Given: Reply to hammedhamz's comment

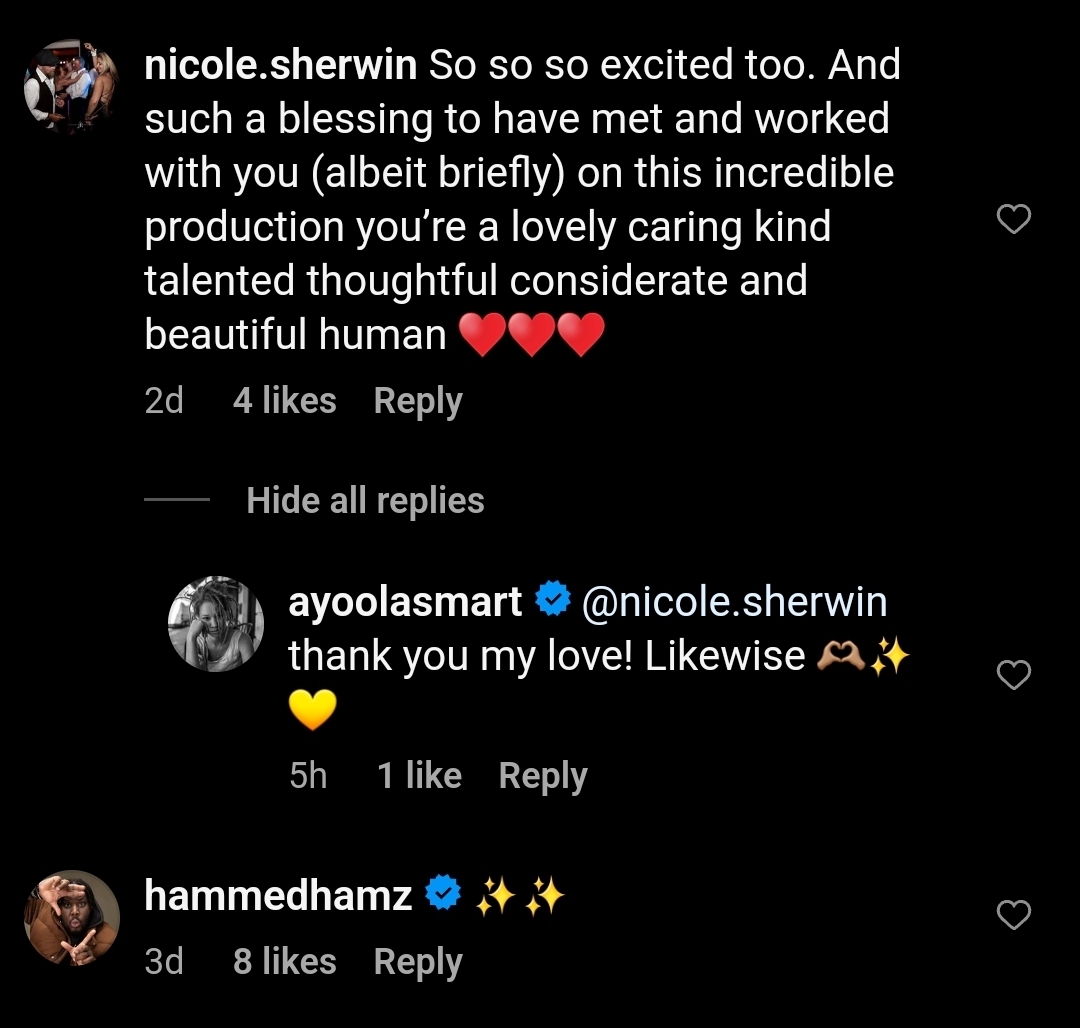Looking at the screenshot, I should tap(418, 962).
